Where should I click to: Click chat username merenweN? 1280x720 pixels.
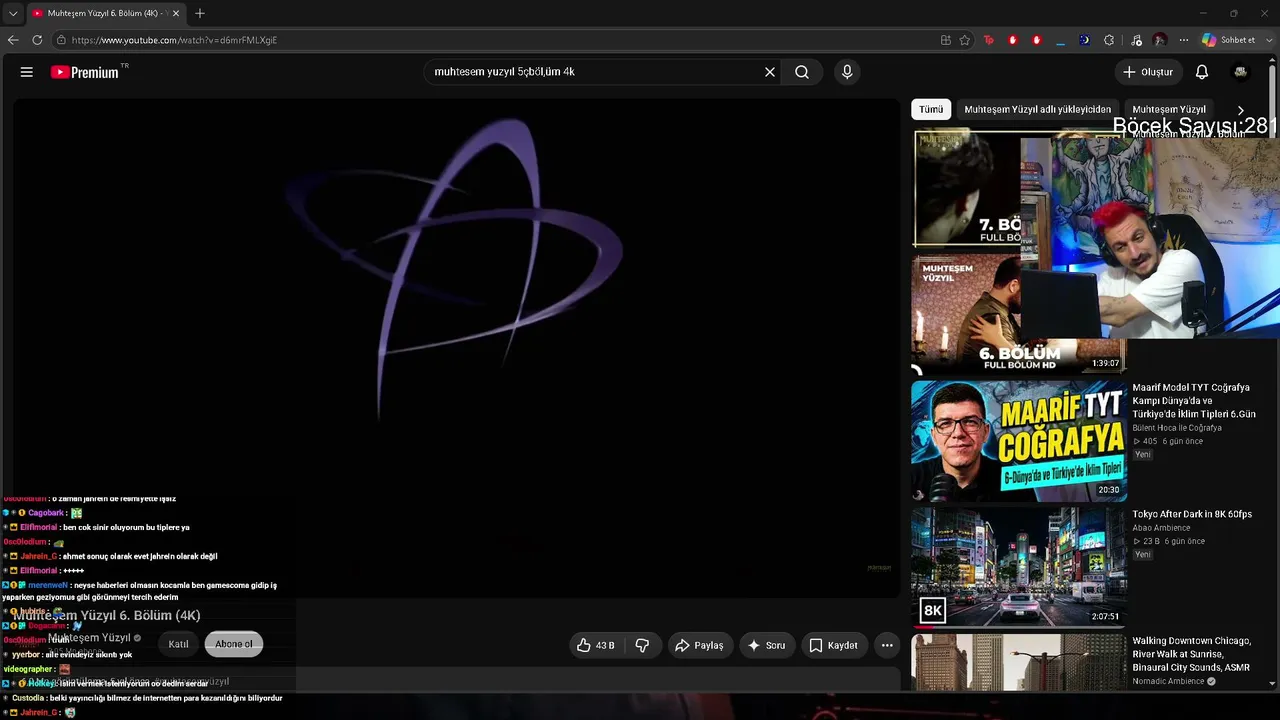tap(48, 585)
